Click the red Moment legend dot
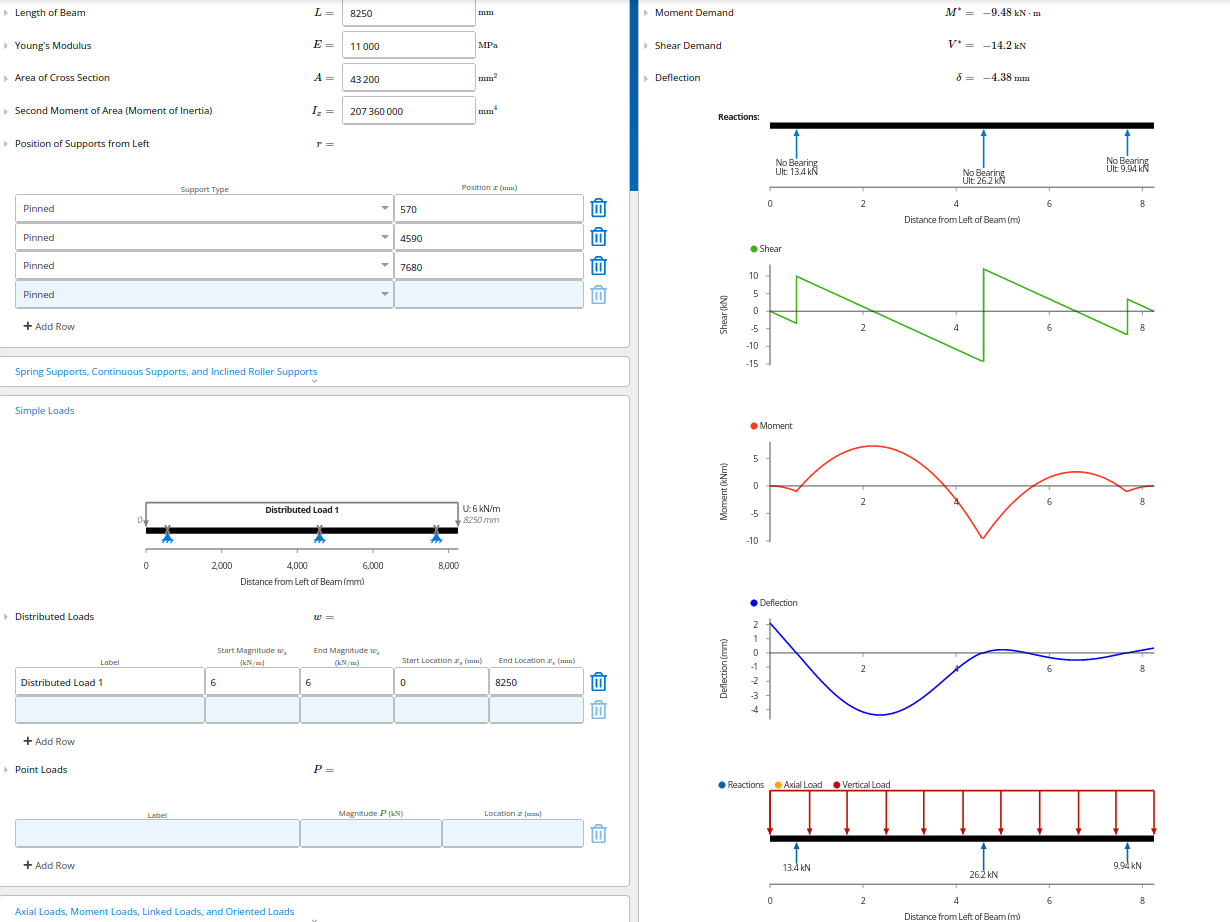1230x922 pixels. pos(753,426)
